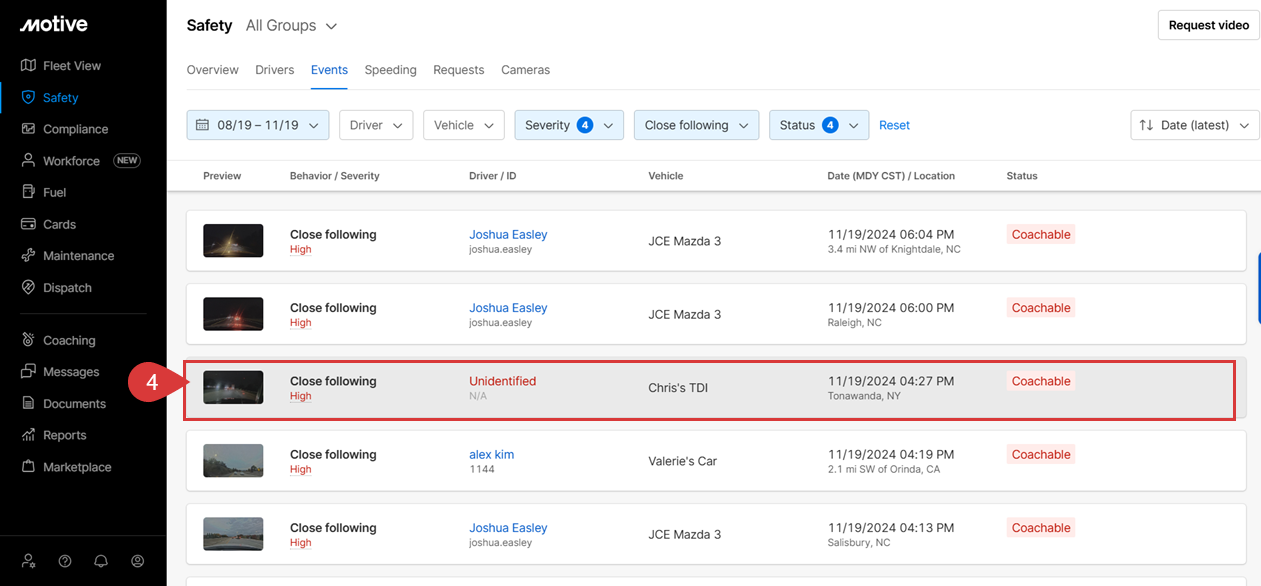Switch to the Cameras tab
Image resolution: width=1261 pixels, height=586 pixels.
(x=525, y=70)
